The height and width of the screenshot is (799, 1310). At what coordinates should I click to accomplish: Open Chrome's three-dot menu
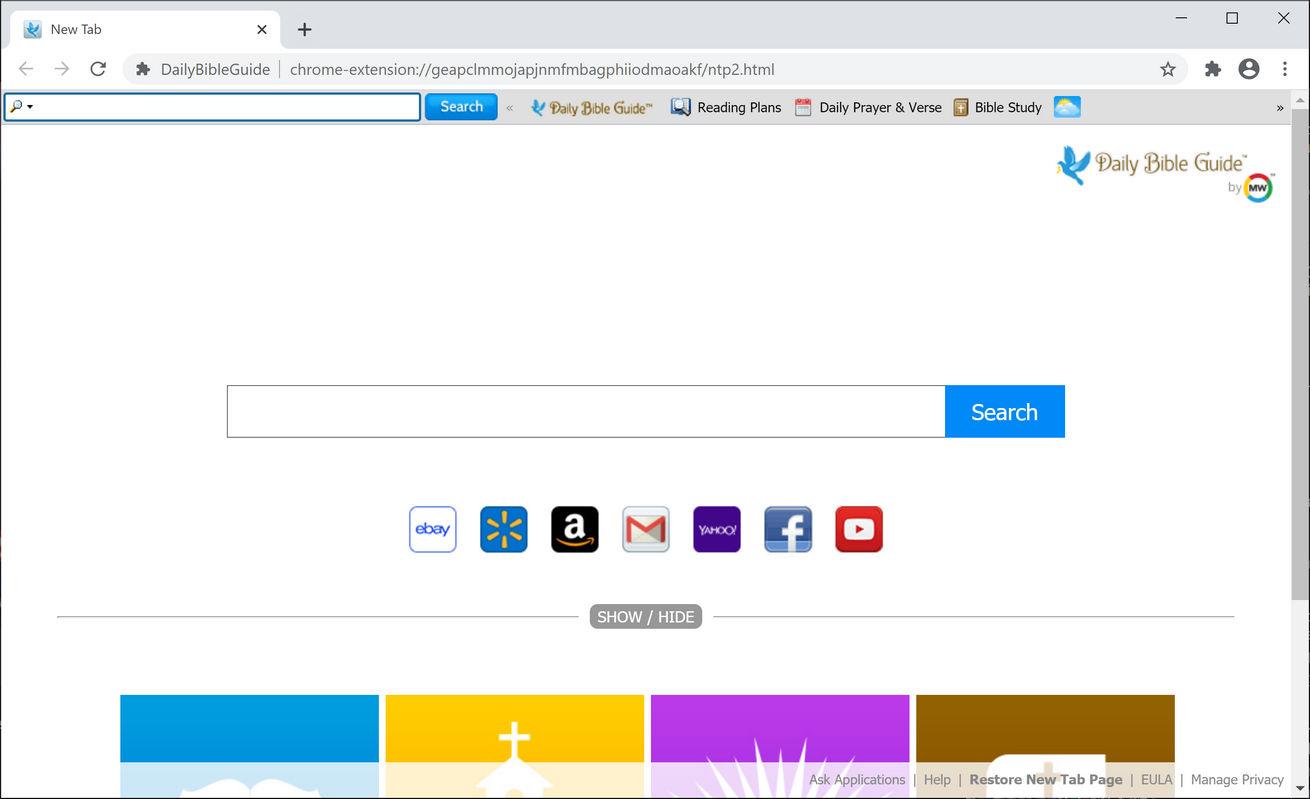[1285, 69]
